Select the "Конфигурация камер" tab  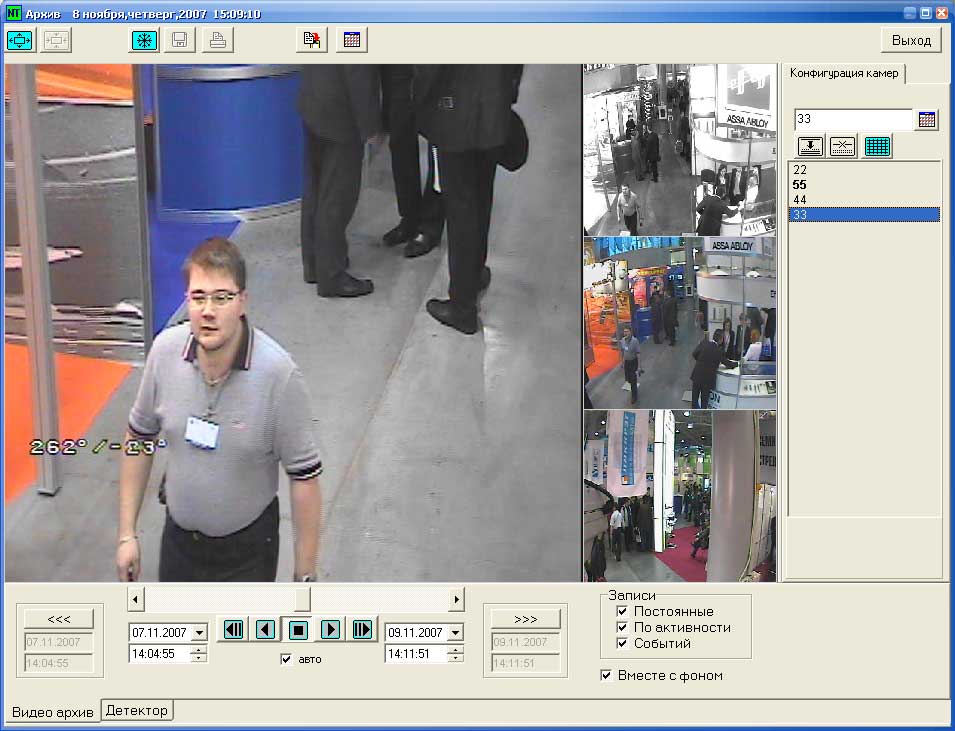(845, 73)
